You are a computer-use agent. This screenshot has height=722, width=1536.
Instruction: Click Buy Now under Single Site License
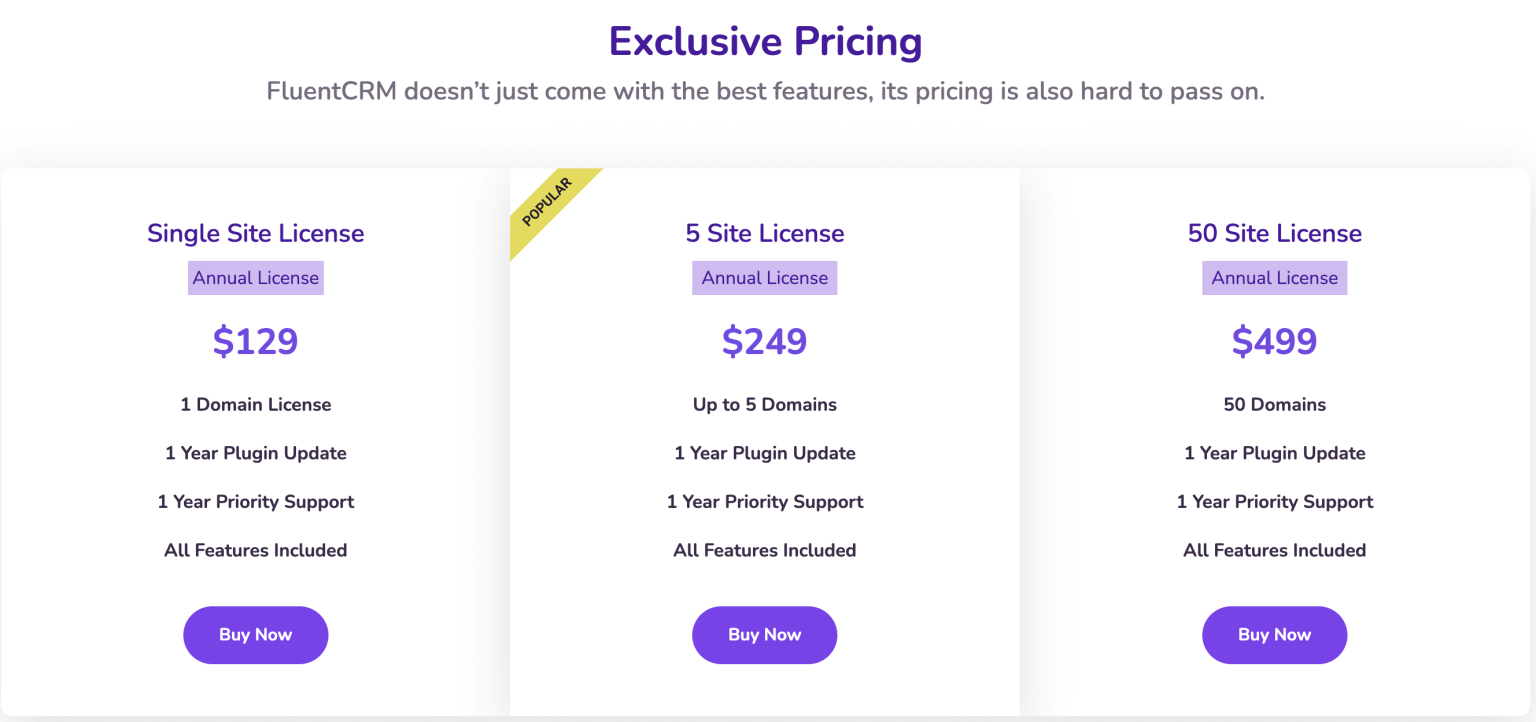pyautogui.click(x=255, y=635)
